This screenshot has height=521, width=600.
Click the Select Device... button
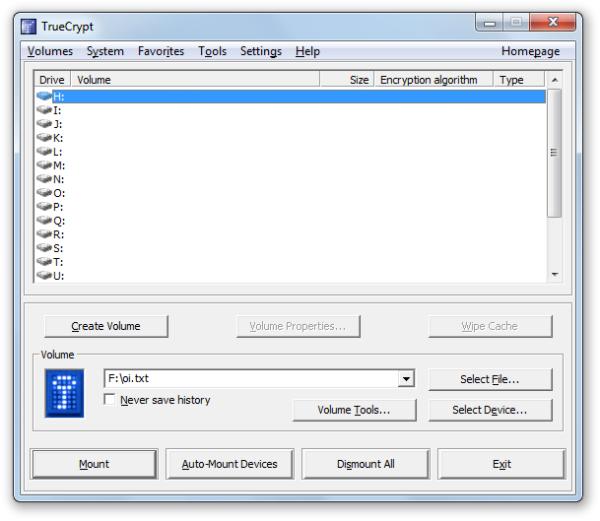click(x=490, y=410)
